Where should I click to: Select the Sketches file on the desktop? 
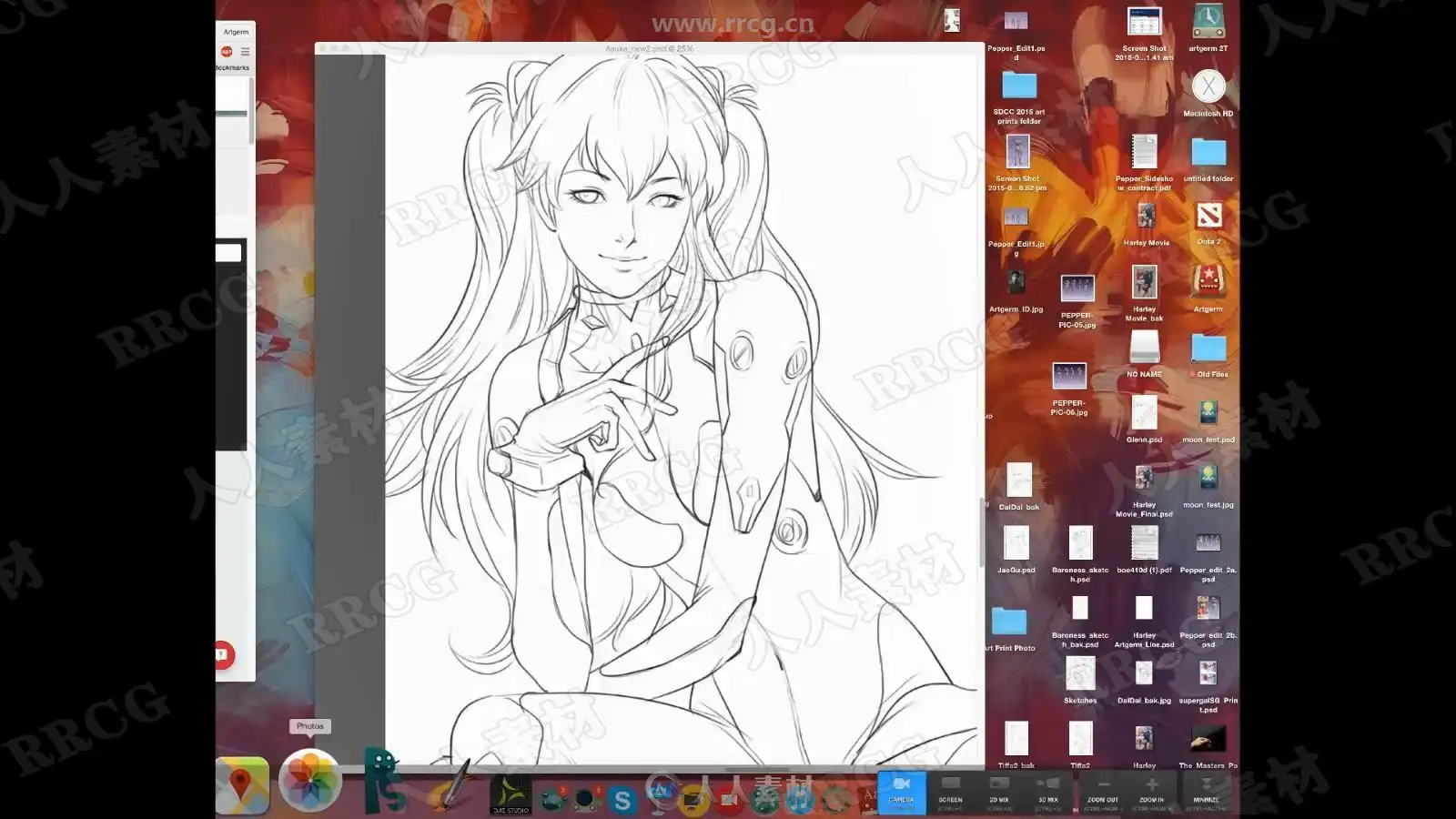coord(1080,673)
